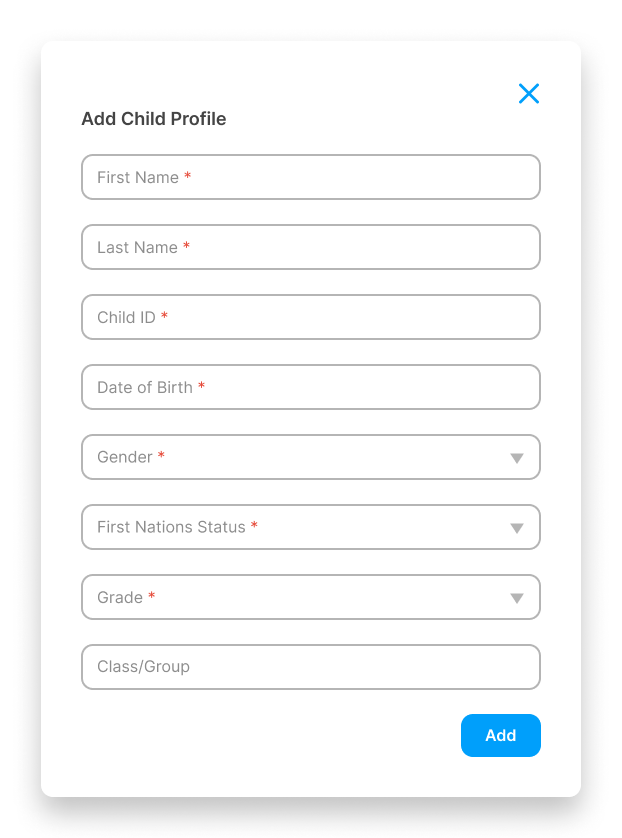Open the Gender selection dropdown
This screenshot has width=622, height=838.
coord(310,457)
